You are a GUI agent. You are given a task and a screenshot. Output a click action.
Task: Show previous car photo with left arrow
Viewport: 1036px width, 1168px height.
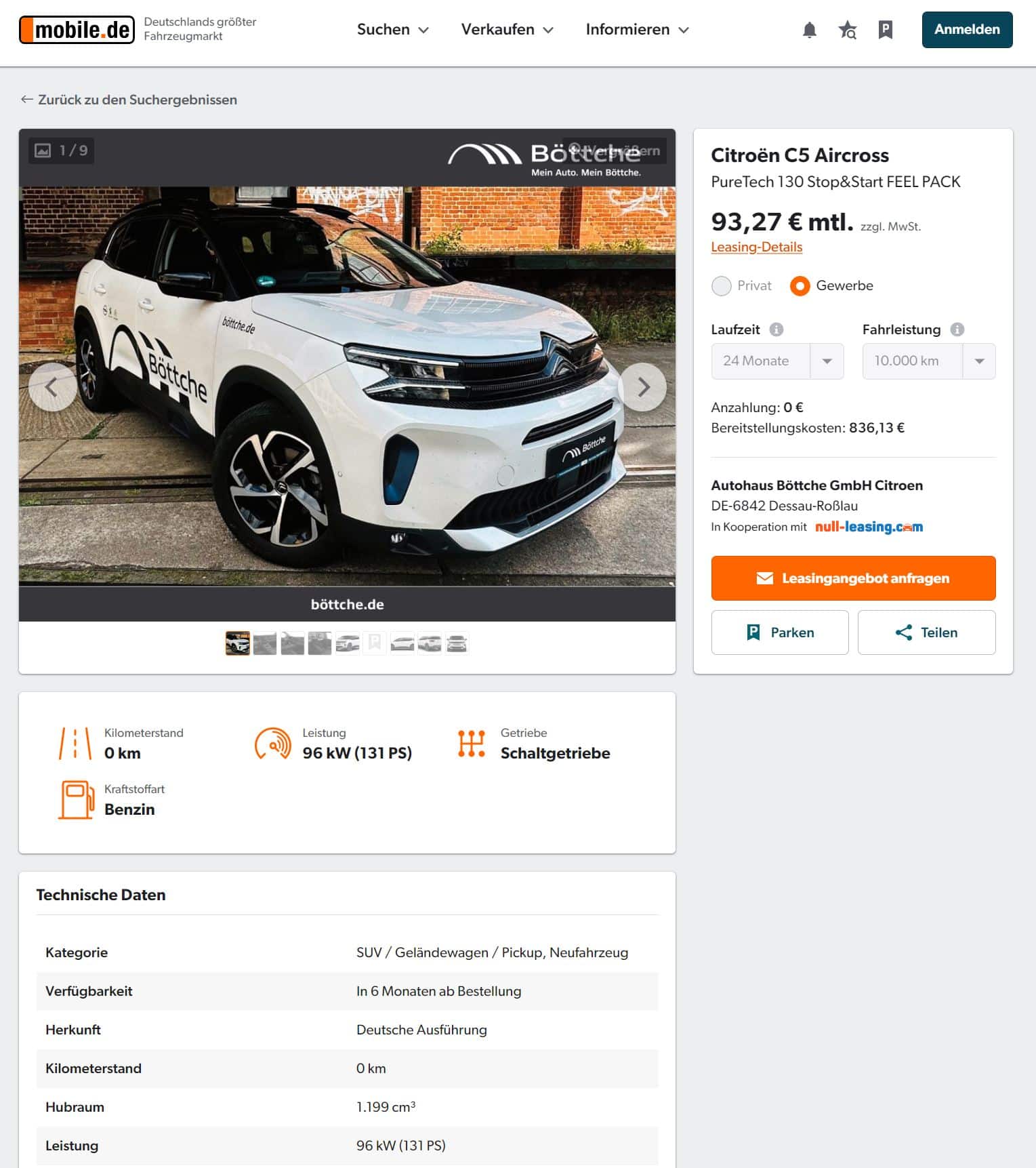[53, 387]
